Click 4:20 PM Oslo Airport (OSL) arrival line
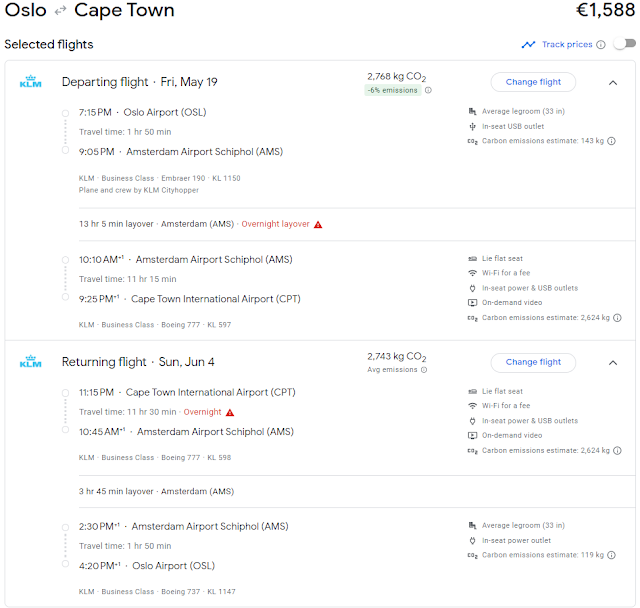 tap(147, 566)
